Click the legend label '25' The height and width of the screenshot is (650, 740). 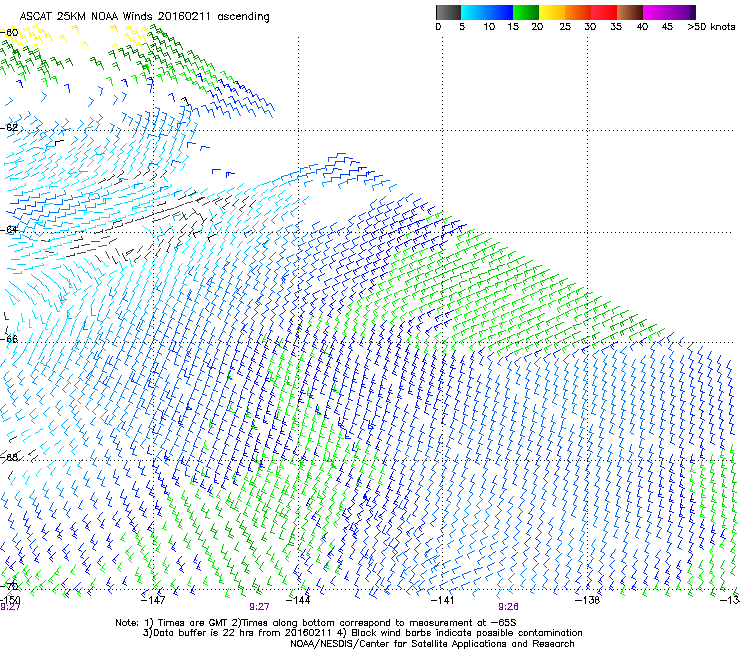(565, 27)
